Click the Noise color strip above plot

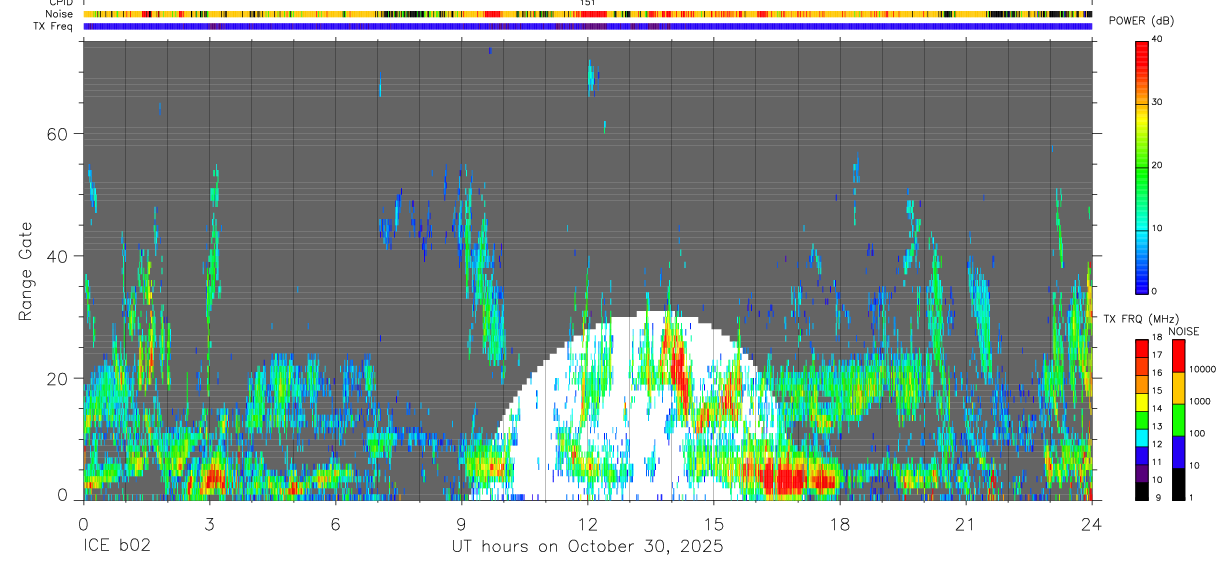[588, 14]
